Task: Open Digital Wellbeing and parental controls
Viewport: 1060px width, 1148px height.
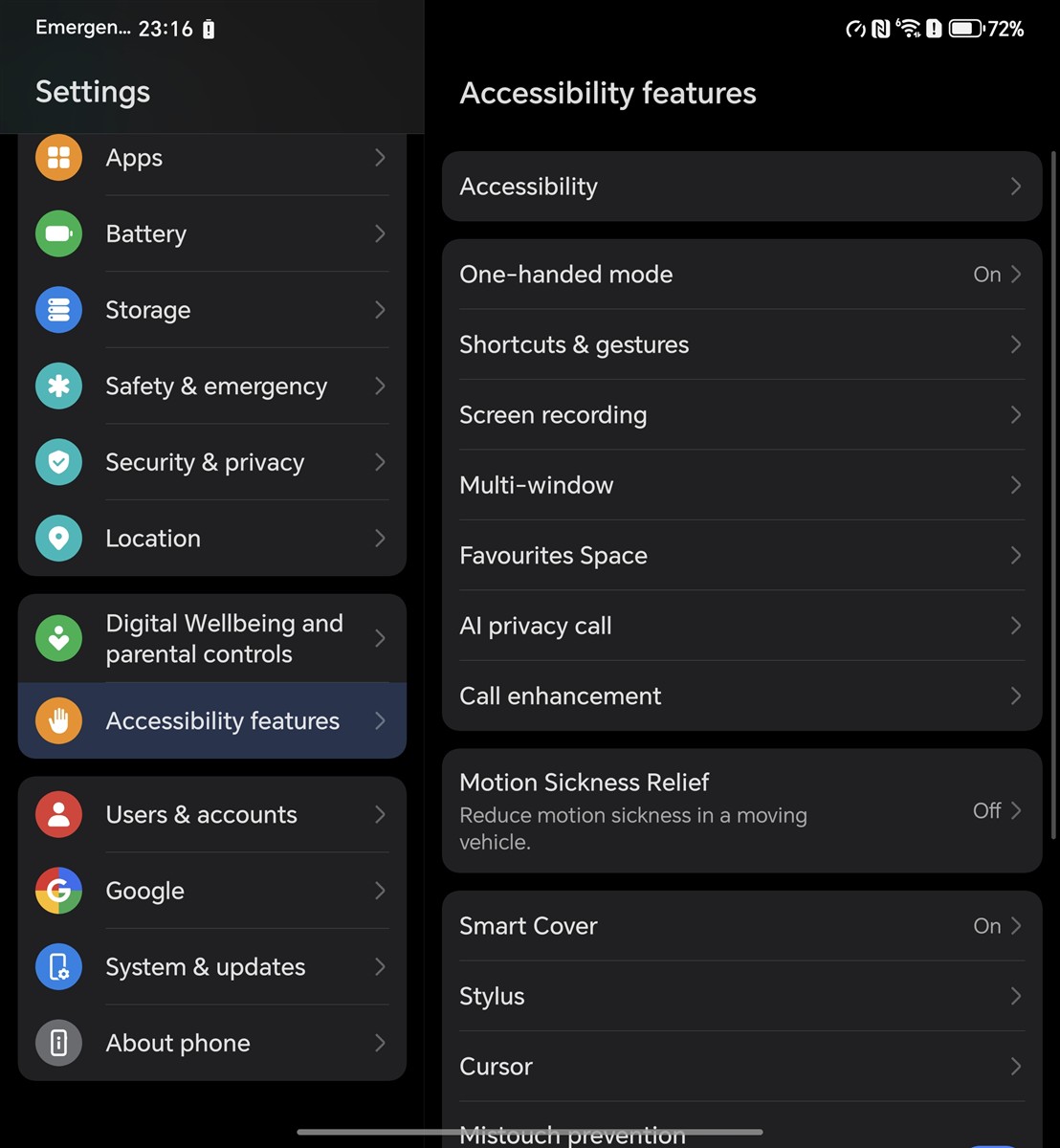Action: [x=212, y=638]
